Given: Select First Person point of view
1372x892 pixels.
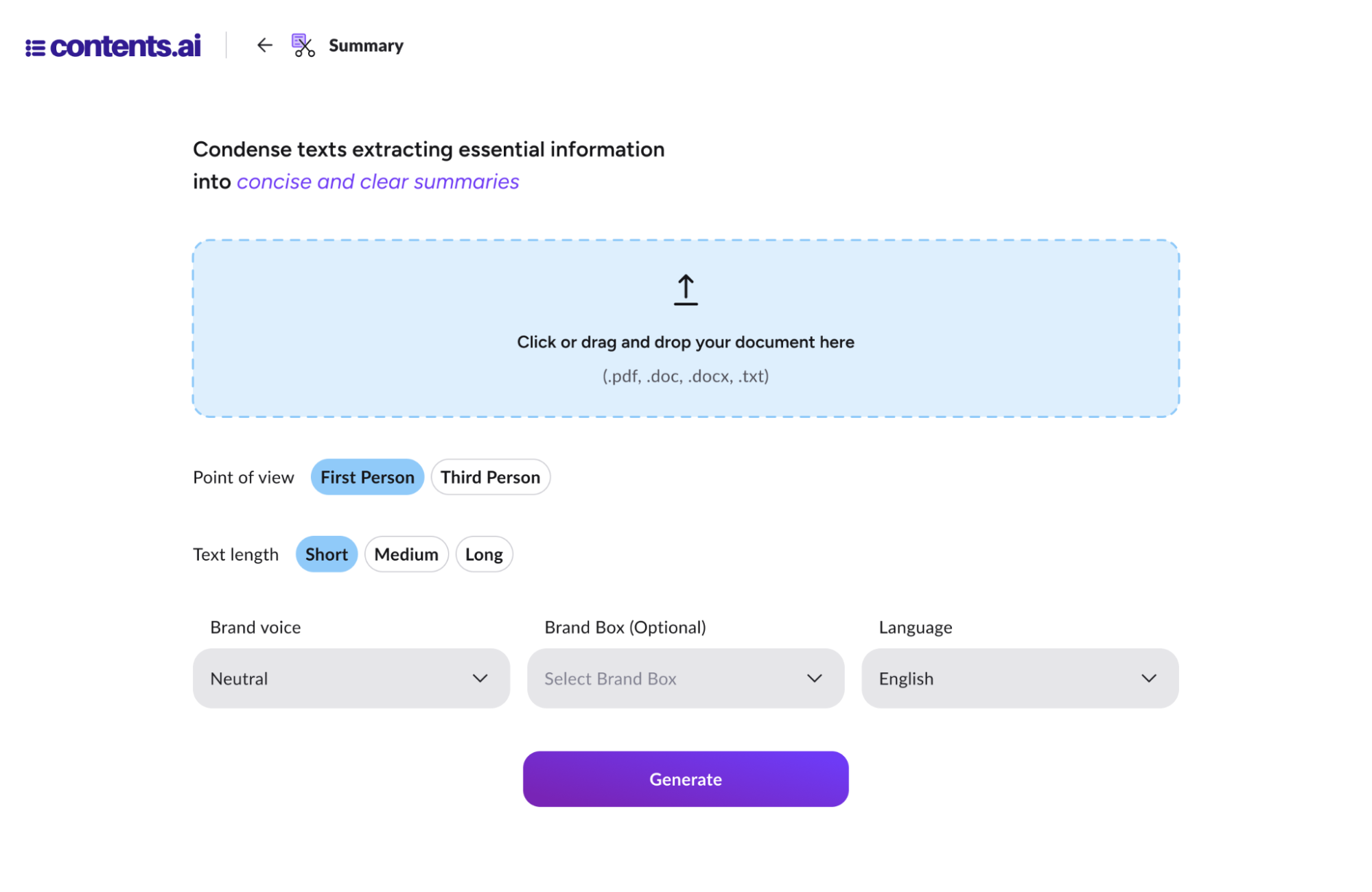Looking at the screenshot, I should (367, 477).
